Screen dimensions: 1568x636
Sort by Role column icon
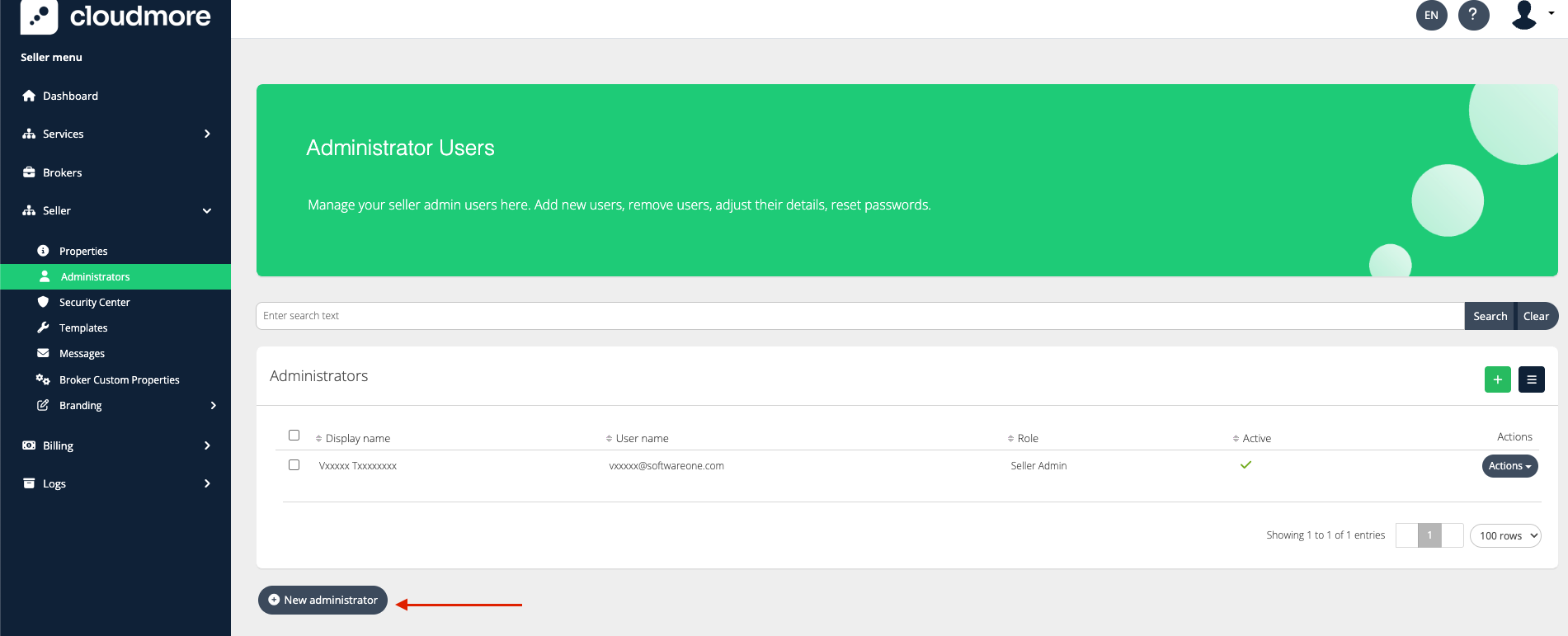[1010, 439]
